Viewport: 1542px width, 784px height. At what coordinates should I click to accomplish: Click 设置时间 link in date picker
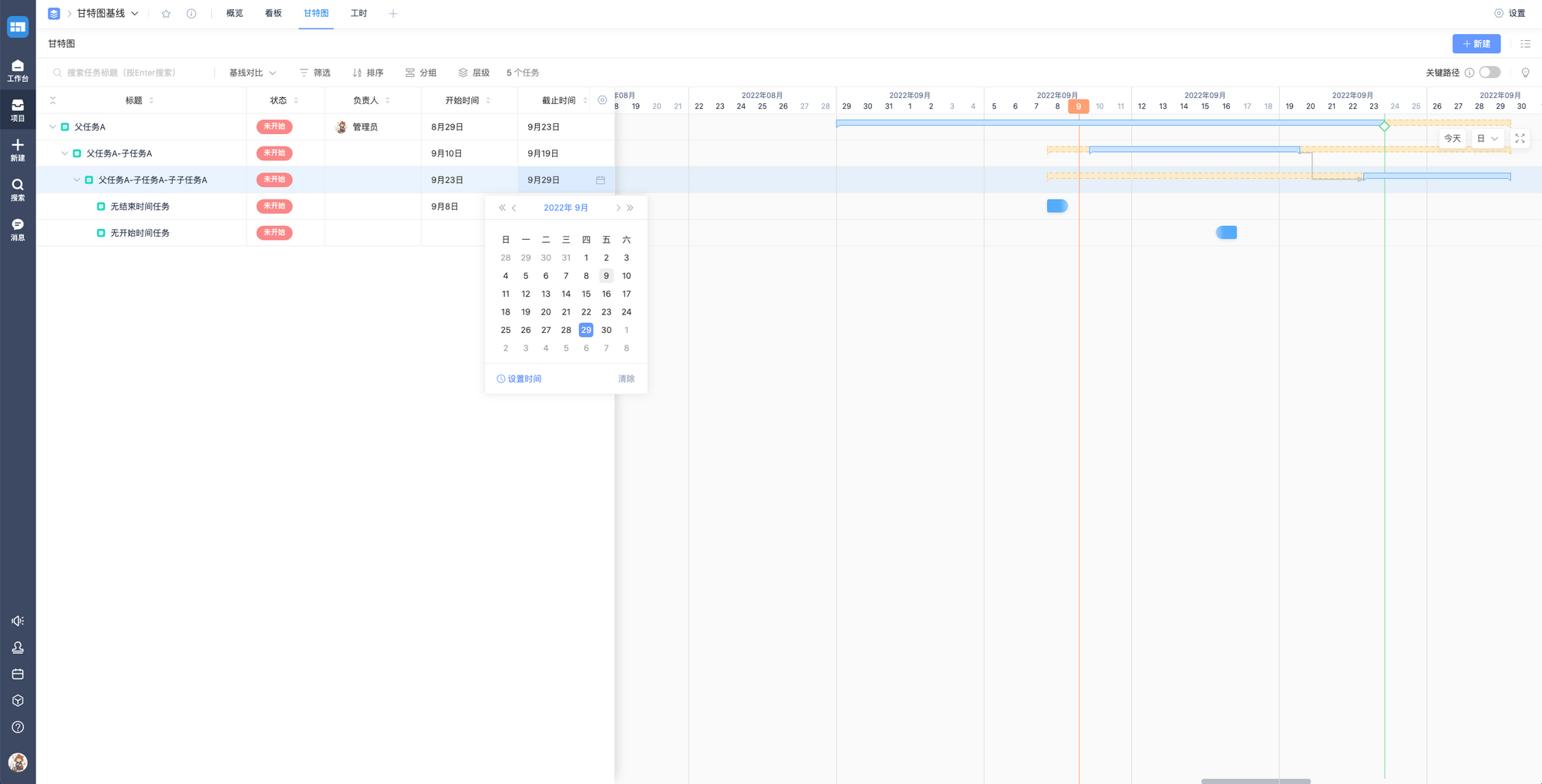pyautogui.click(x=519, y=379)
